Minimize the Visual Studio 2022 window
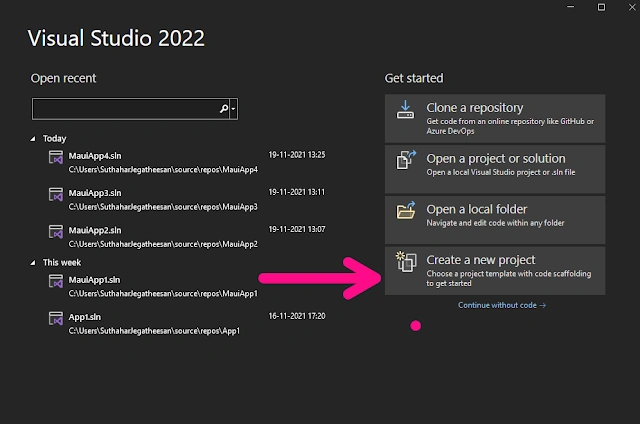This screenshot has height=424, width=640. (571, 7)
